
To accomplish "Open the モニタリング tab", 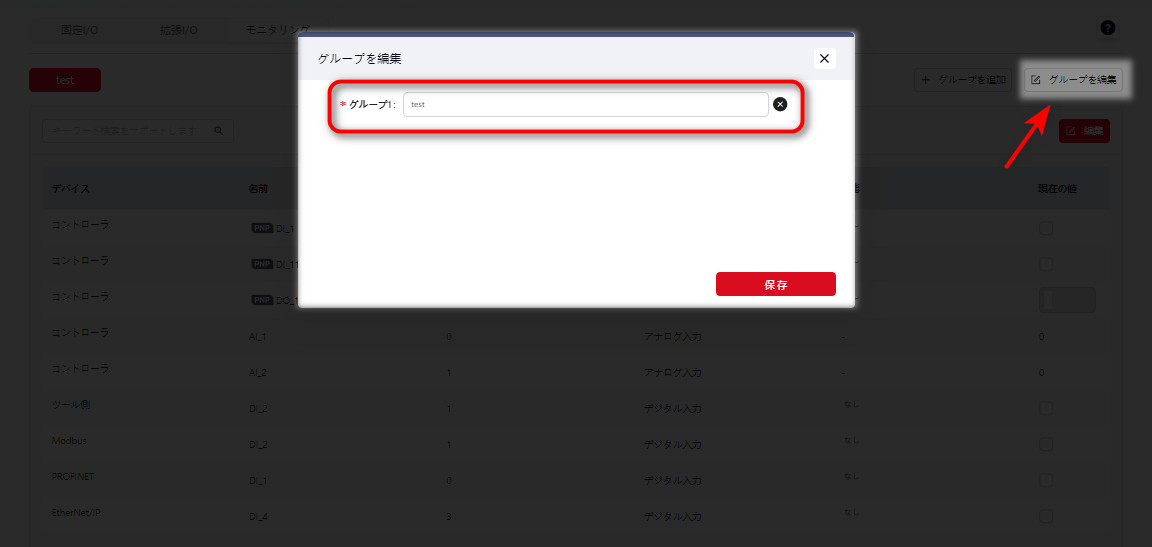I will [x=277, y=29].
